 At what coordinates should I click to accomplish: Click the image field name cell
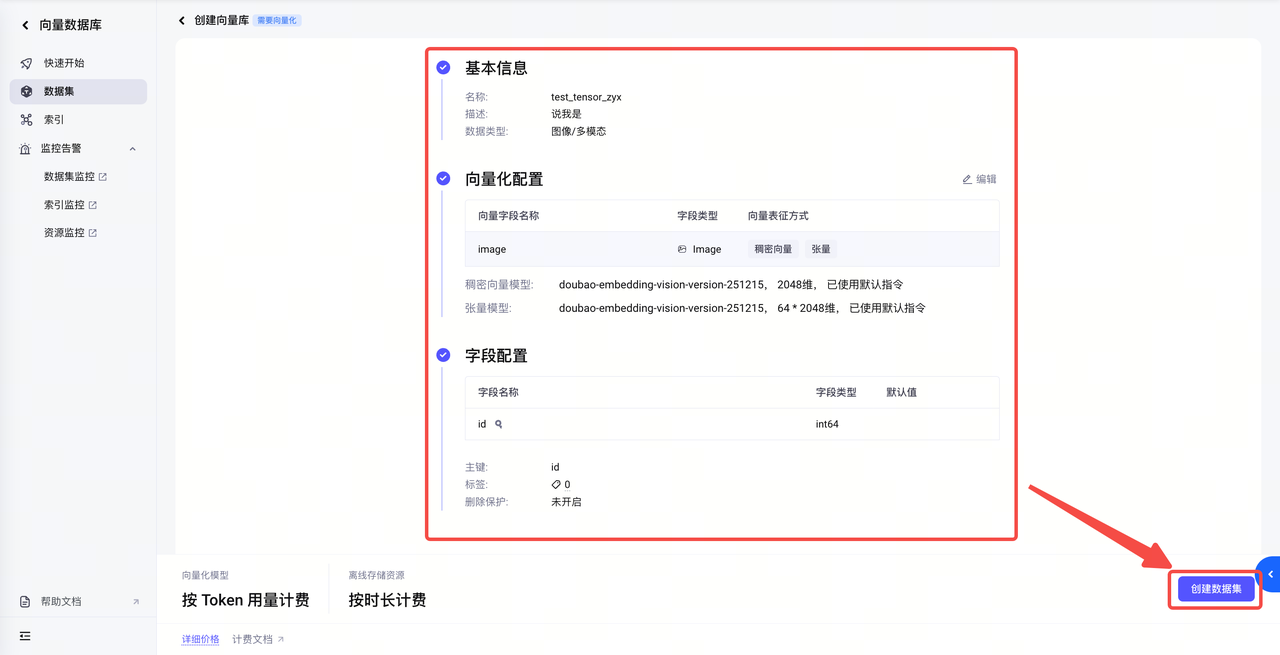[x=492, y=249]
